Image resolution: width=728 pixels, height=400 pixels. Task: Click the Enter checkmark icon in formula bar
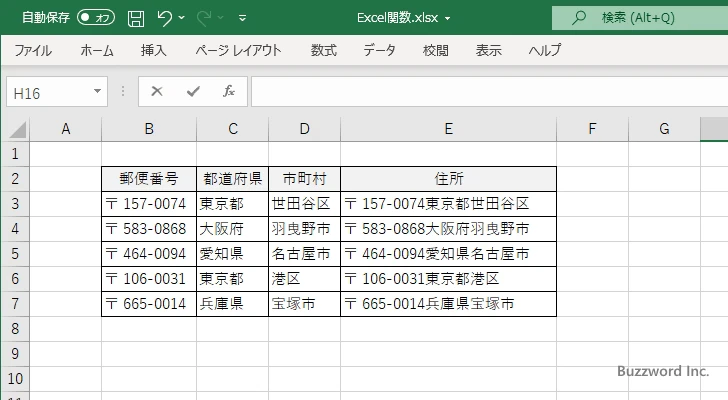point(193,91)
